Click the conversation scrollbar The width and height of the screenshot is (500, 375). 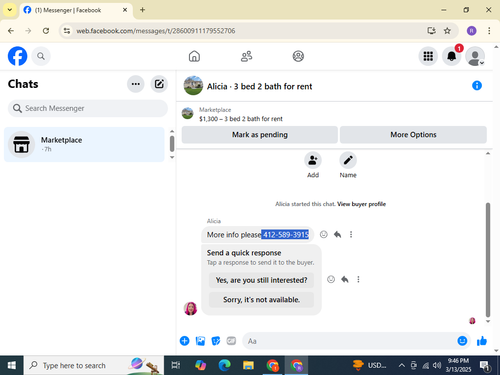[x=488, y=260]
